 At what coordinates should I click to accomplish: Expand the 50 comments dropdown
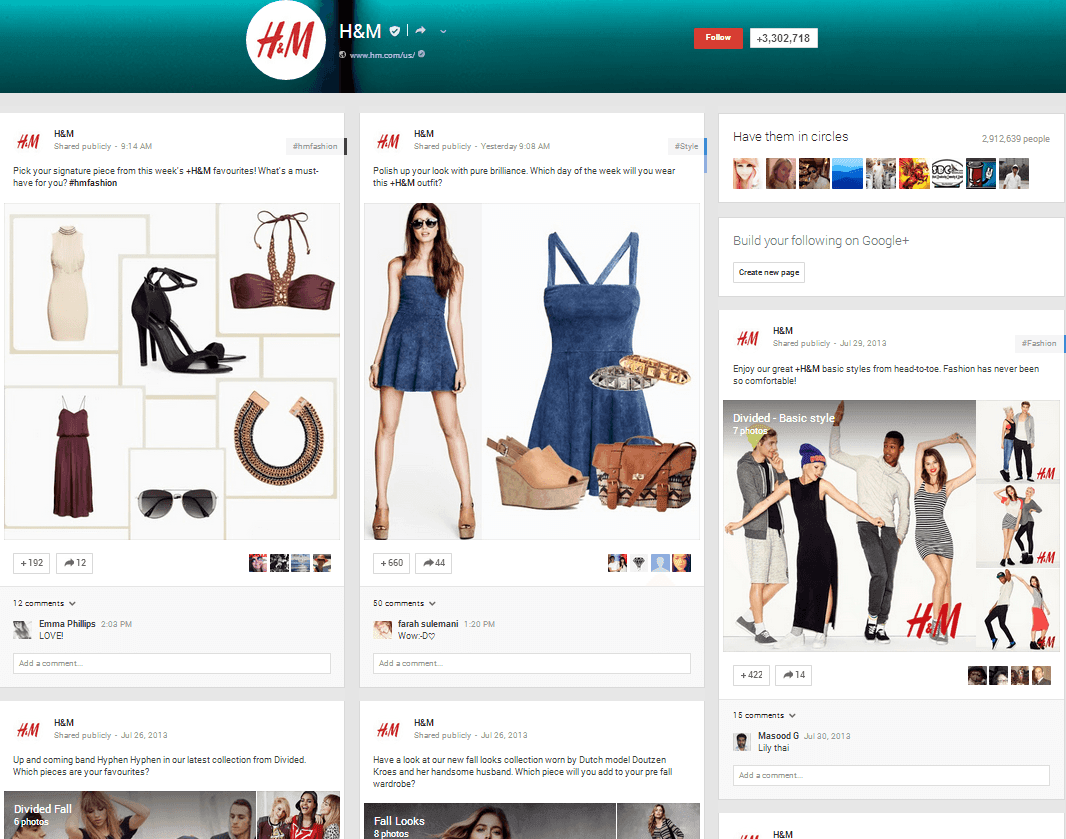point(405,604)
